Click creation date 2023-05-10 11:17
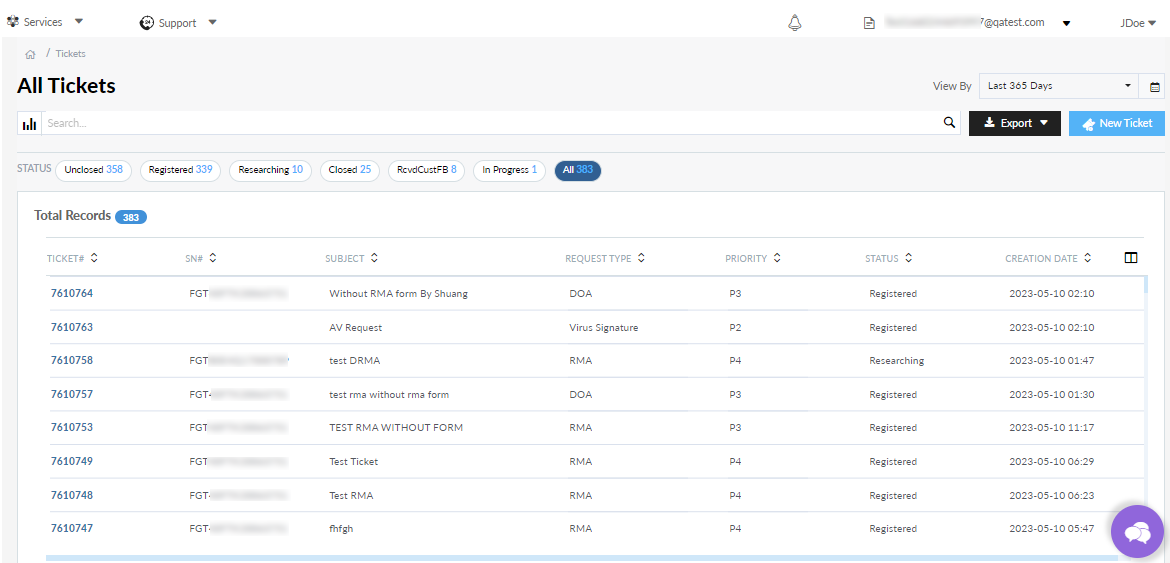The height and width of the screenshot is (563, 1170). (1051, 428)
